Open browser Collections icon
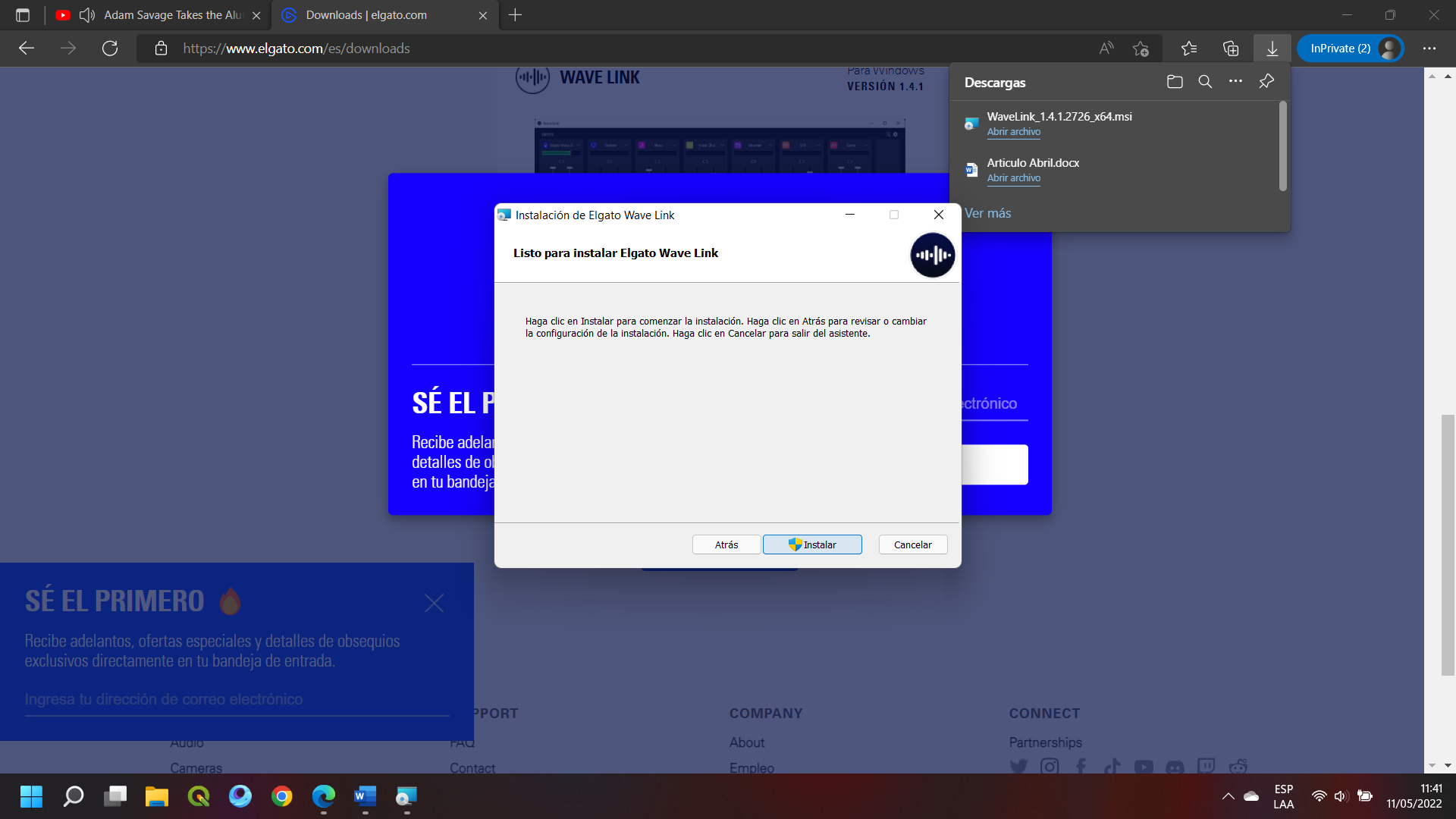Screen dimensions: 1456x819 (x=1231, y=49)
